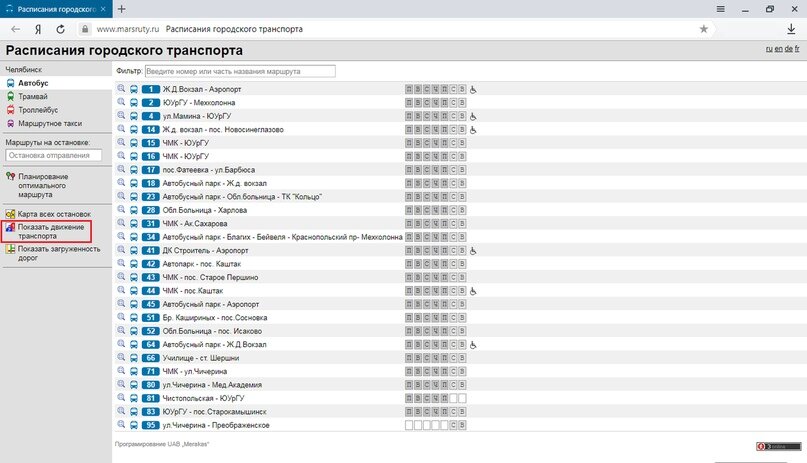Select Автобус transport mode
This screenshot has height=463, width=807.
pyautogui.click(x=33, y=83)
